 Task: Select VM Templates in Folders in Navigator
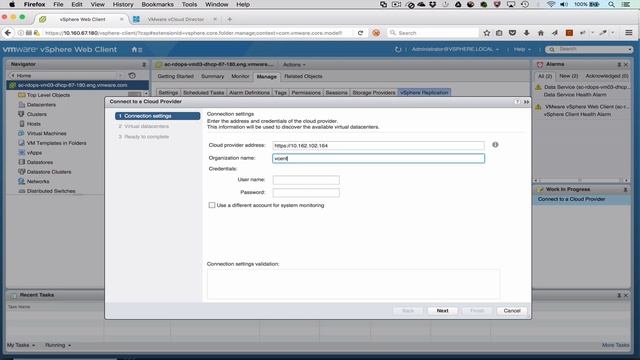(56, 143)
